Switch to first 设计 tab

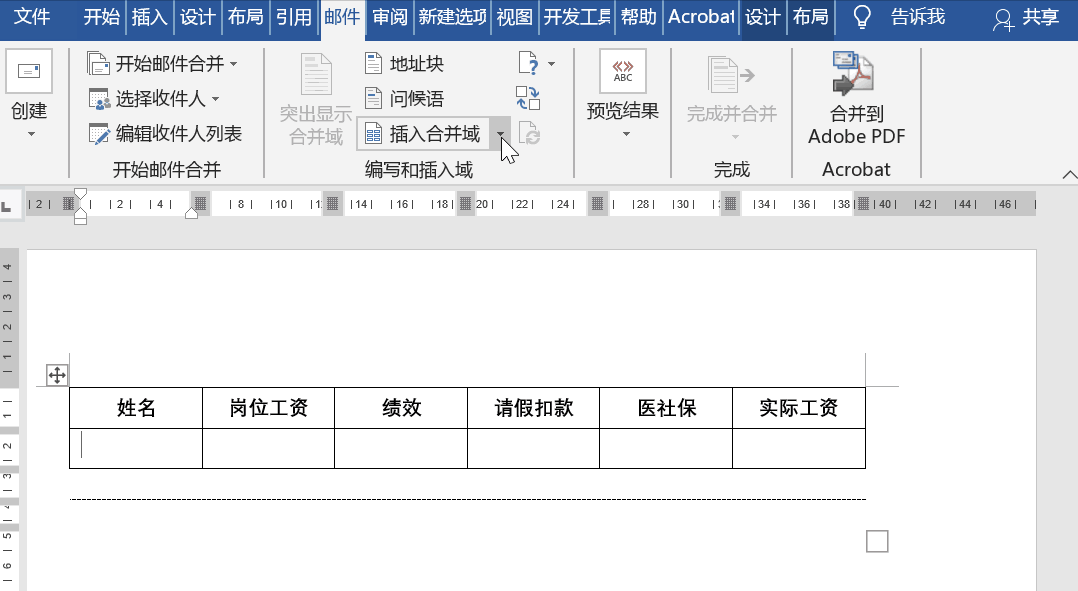pyautogui.click(x=198, y=16)
